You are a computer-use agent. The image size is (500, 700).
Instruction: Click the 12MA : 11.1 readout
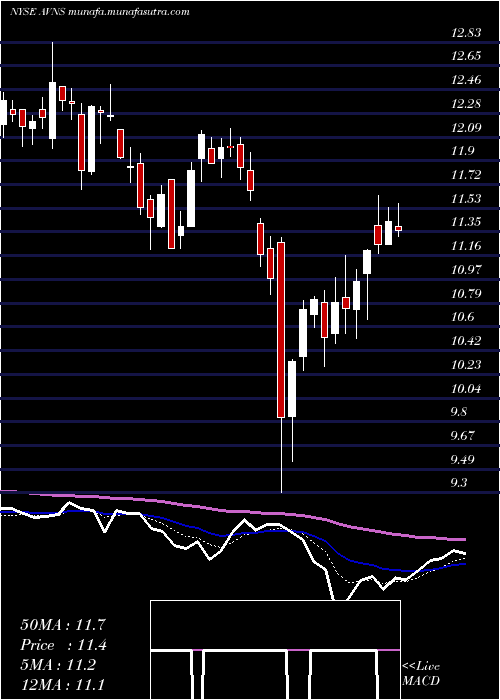(x=63, y=684)
